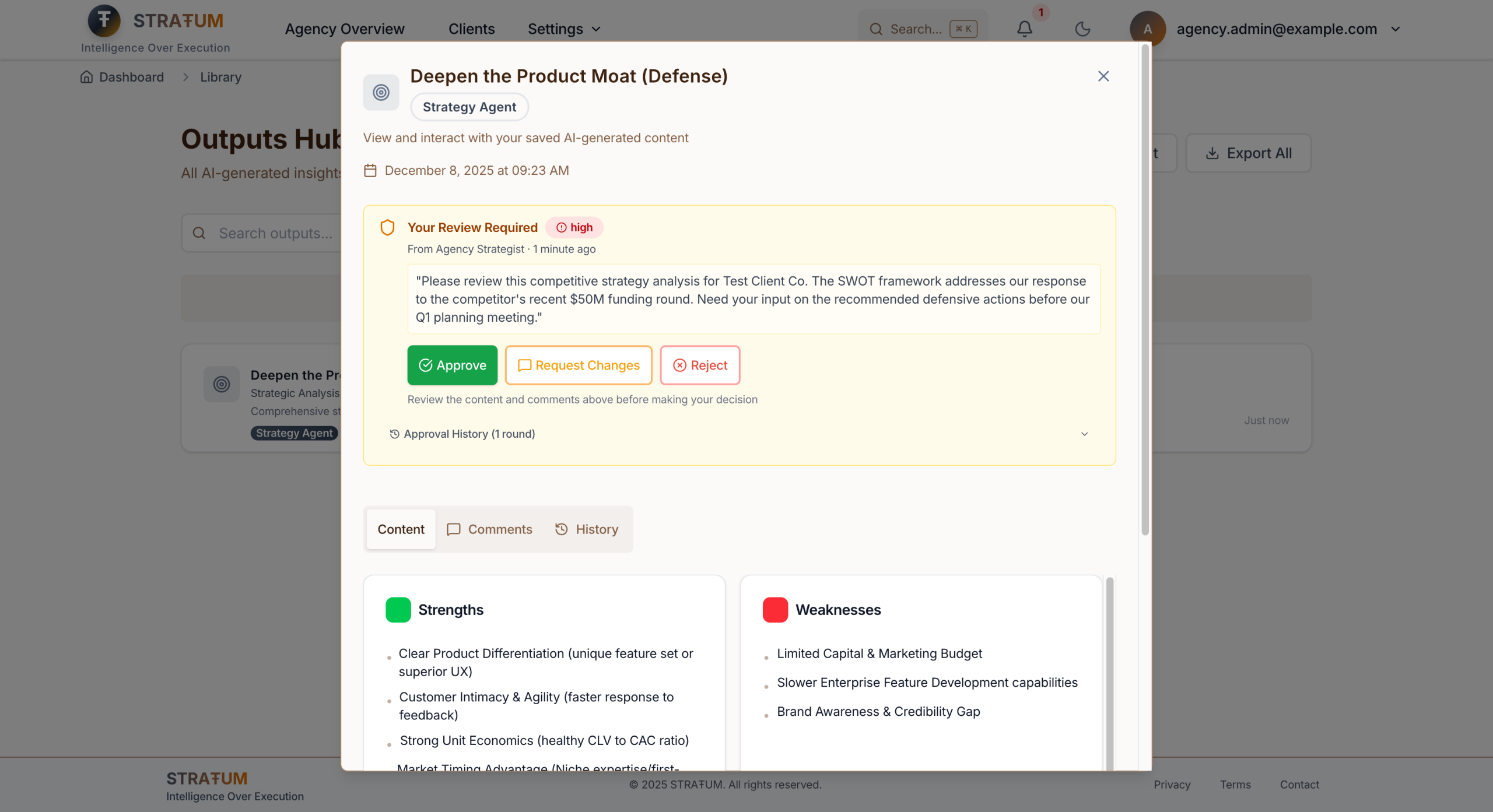Reject the review request
The height and width of the screenshot is (812, 1493).
tap(699, 365)
